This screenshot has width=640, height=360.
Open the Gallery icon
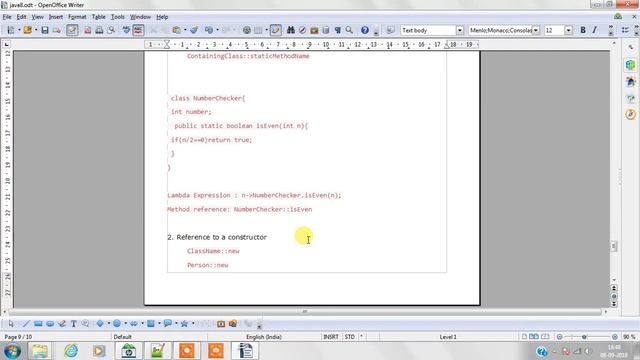(314, 30)
